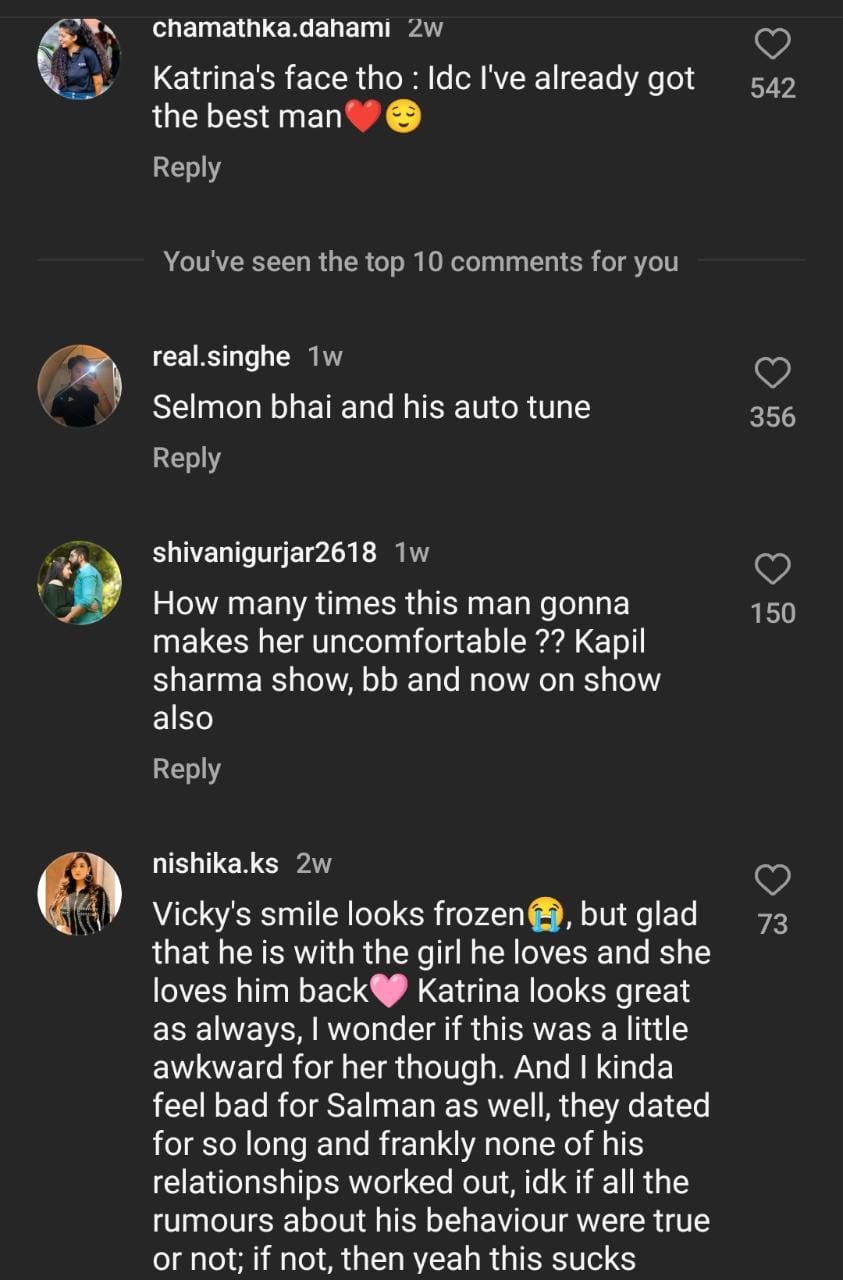Open real.singhe's profile avatar

pyautogui.click(x=79, y=386)
